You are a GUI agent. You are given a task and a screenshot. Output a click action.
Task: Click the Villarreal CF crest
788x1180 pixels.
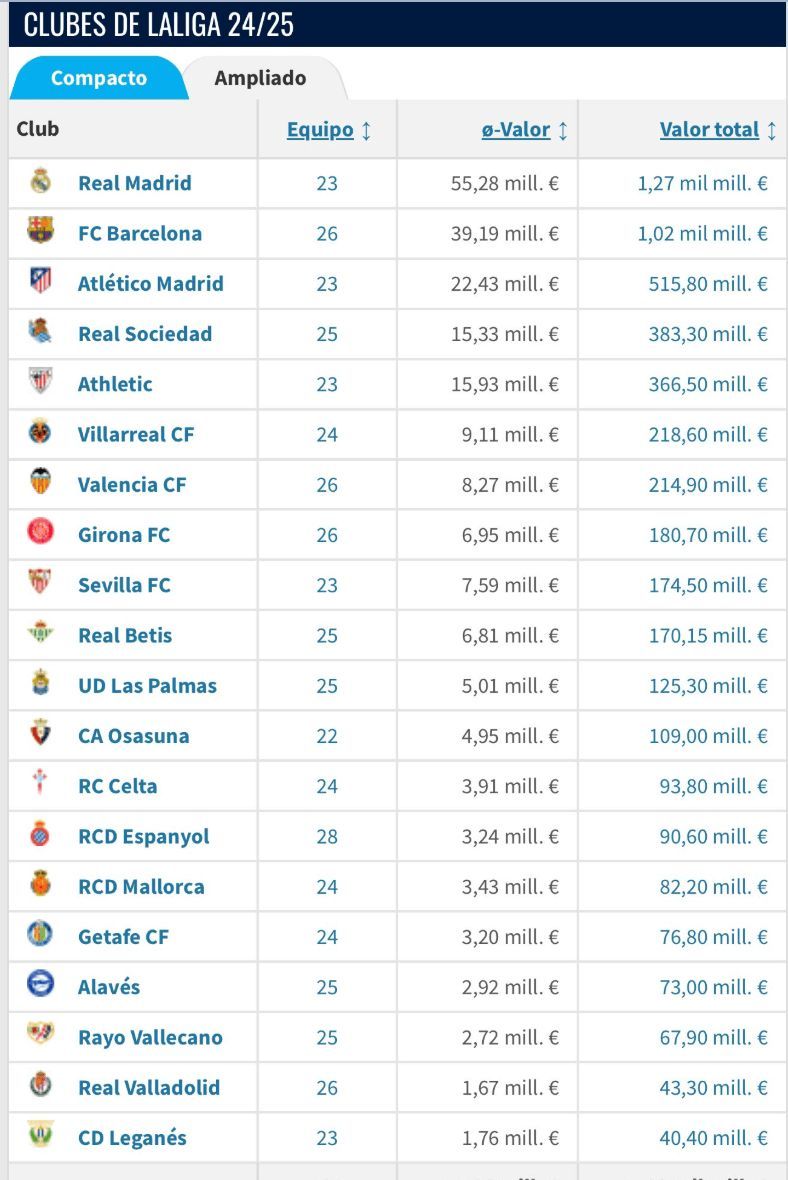pos(40,434)
